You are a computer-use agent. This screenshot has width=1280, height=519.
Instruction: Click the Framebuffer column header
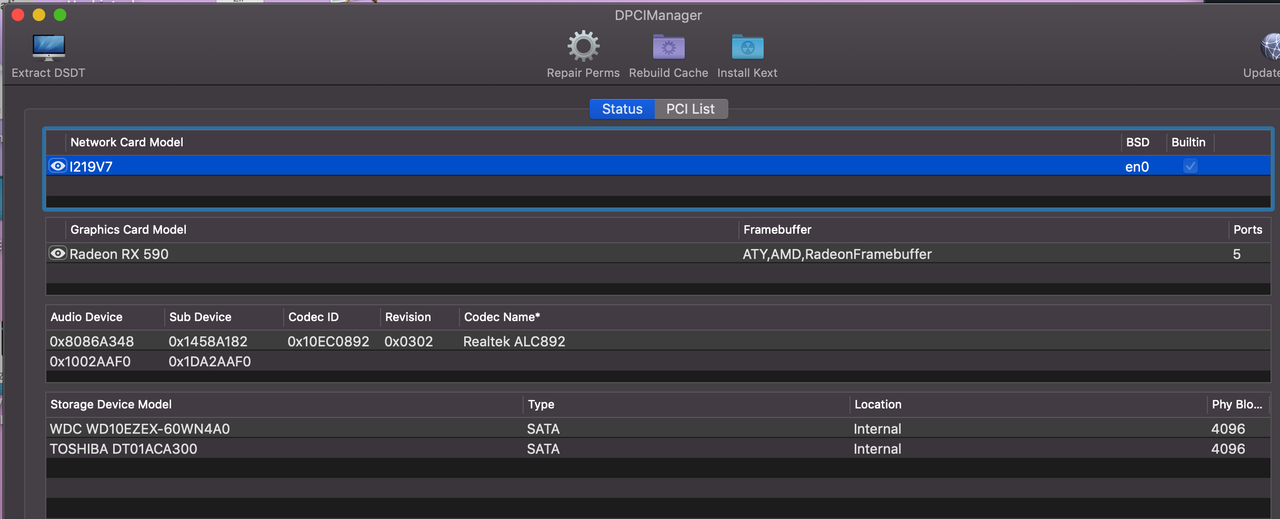click(777, 230)
